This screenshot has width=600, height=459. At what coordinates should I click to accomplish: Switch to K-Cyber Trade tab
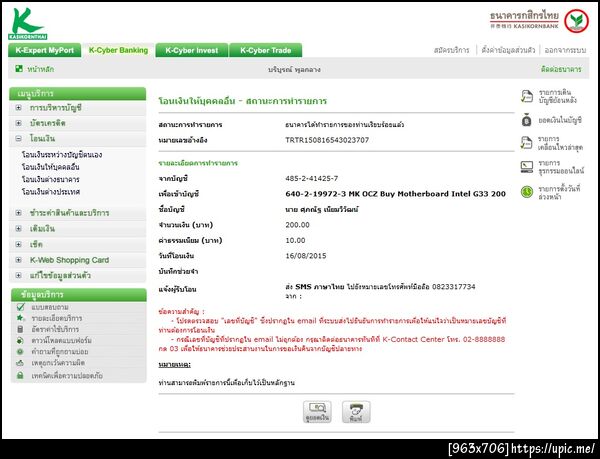click(x=266, y=50)
